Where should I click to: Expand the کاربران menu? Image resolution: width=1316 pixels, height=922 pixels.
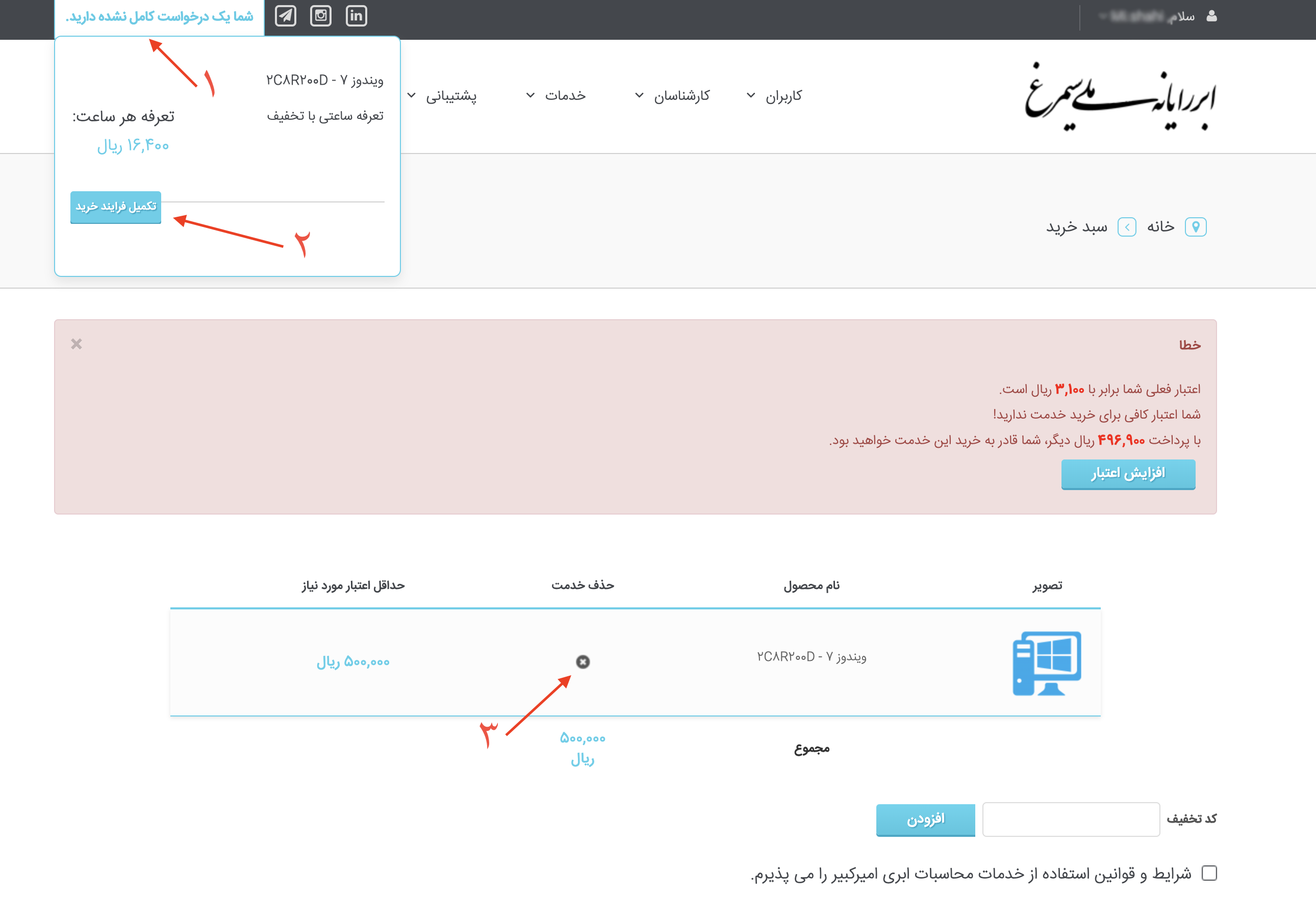[774, 96]
